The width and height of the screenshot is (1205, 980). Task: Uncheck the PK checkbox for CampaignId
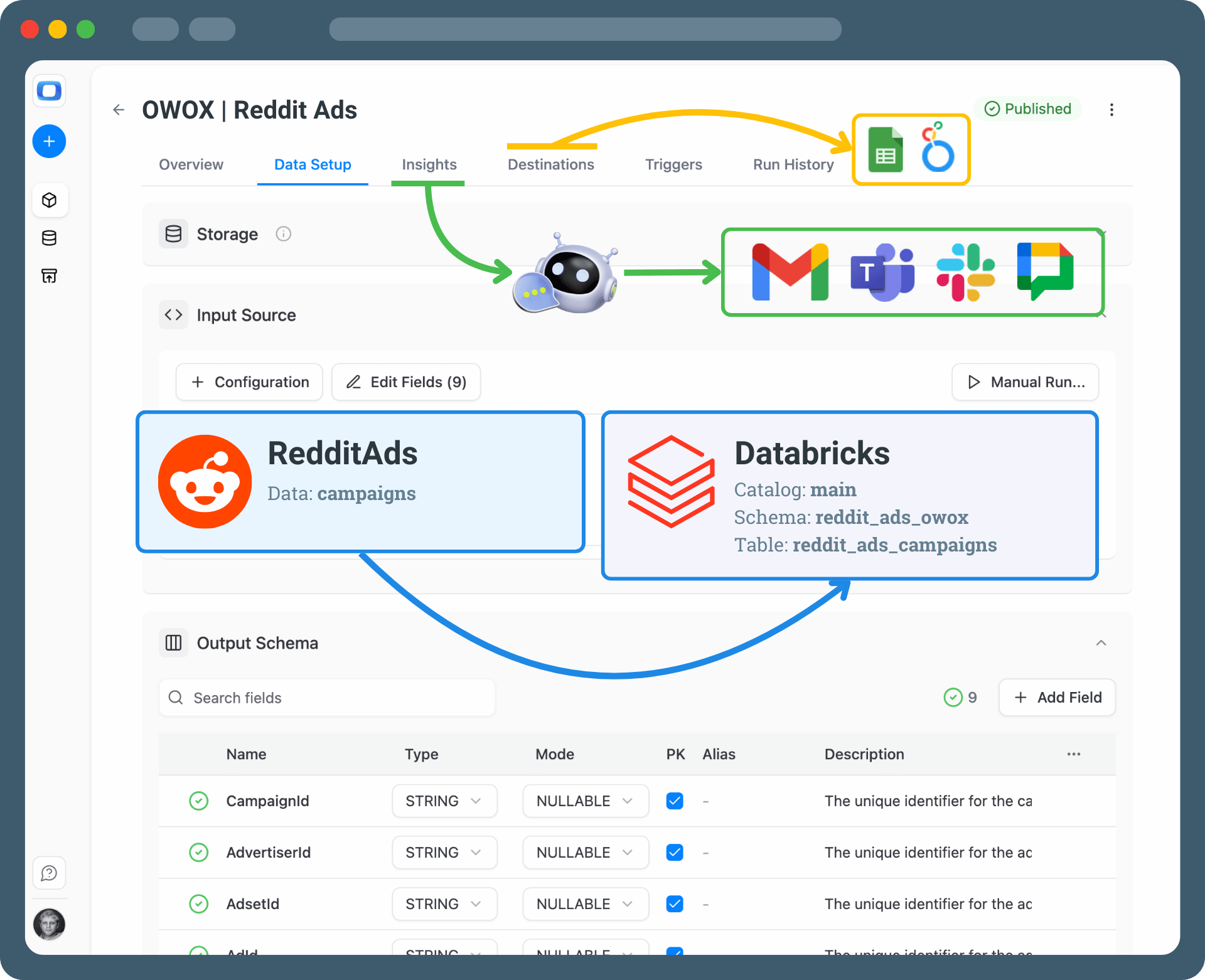675,801
